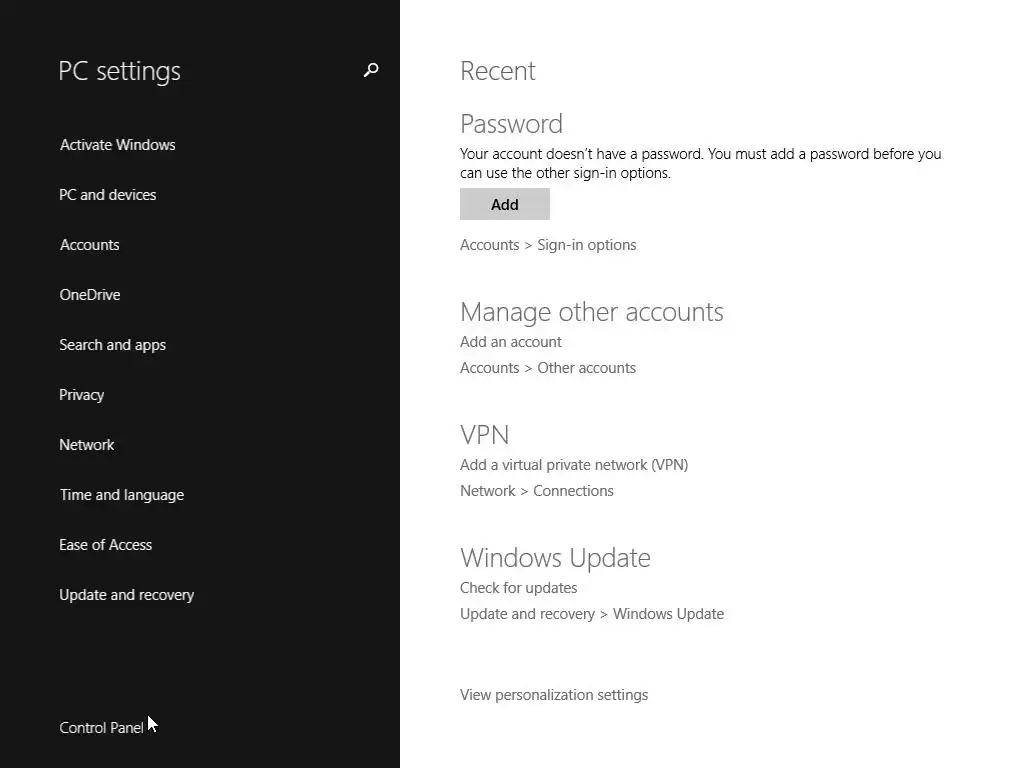Image resolution: width=1024 pixels, height=768 pixels.
Task: Open Activate Windows settings
Action: click(x=117, y=145)
